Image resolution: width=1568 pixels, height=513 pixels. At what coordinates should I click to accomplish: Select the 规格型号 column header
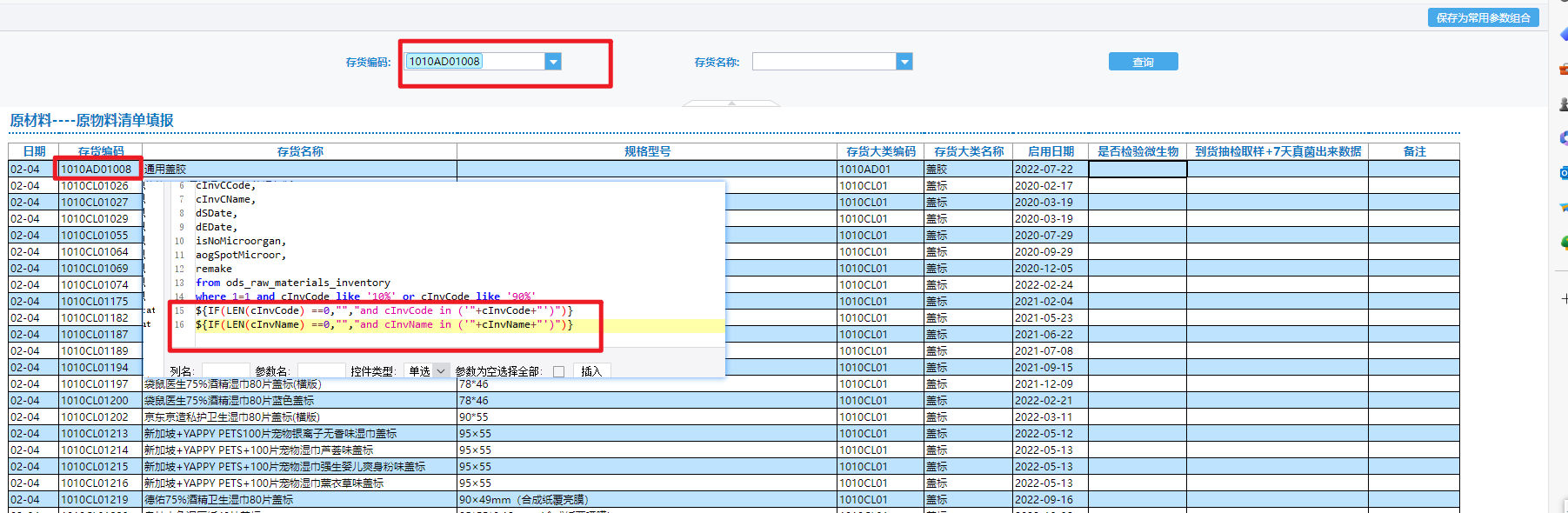click(x=647, y=151)
